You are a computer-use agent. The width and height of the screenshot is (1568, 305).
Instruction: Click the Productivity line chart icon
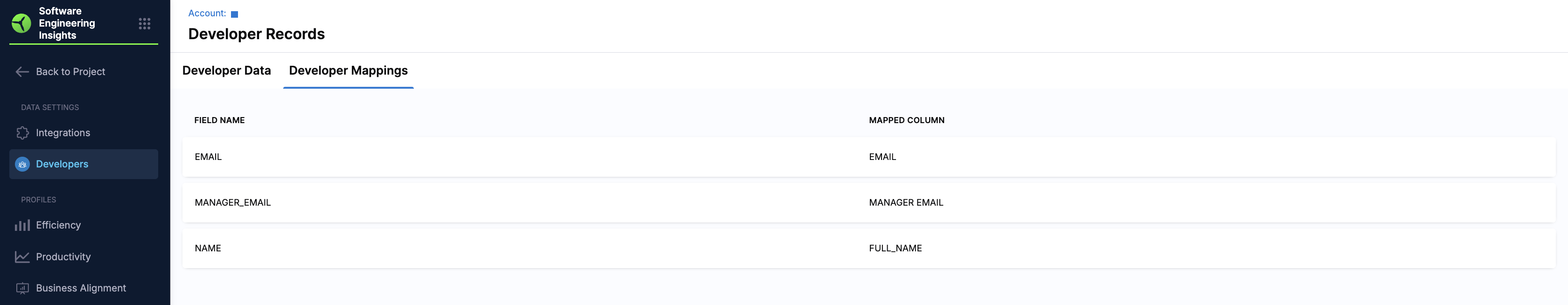22,257
